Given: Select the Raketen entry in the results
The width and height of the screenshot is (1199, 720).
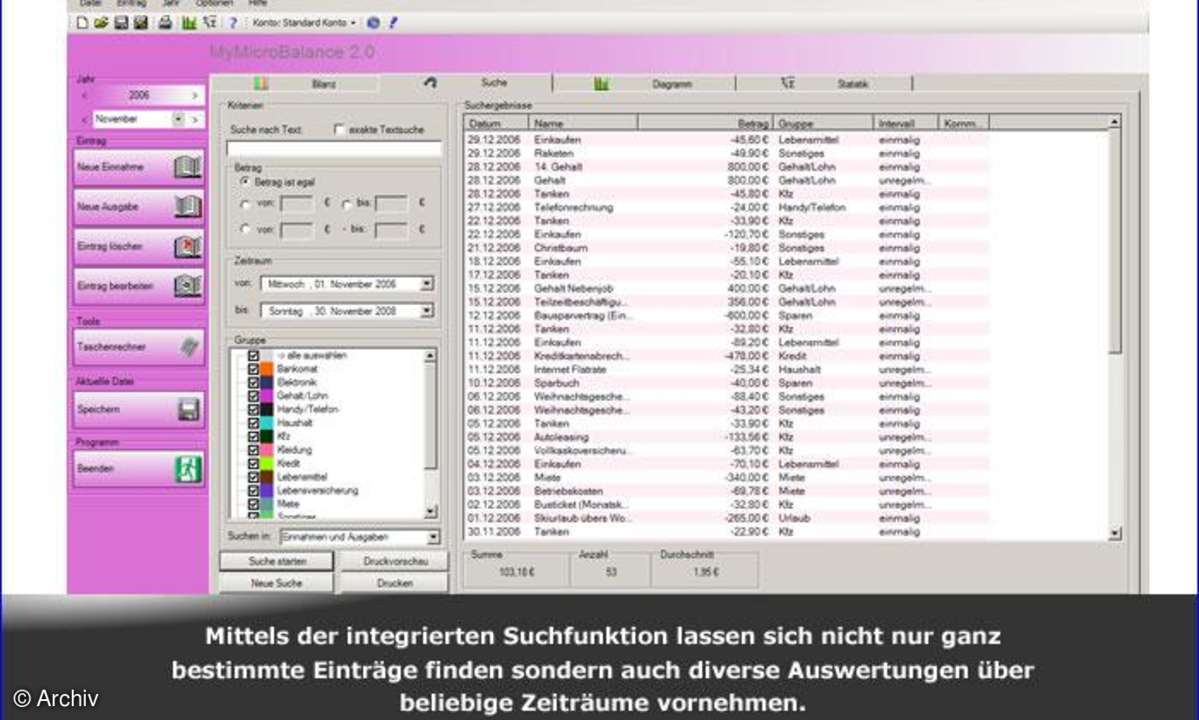Looking at the screenshot, I should click(726, 154).
